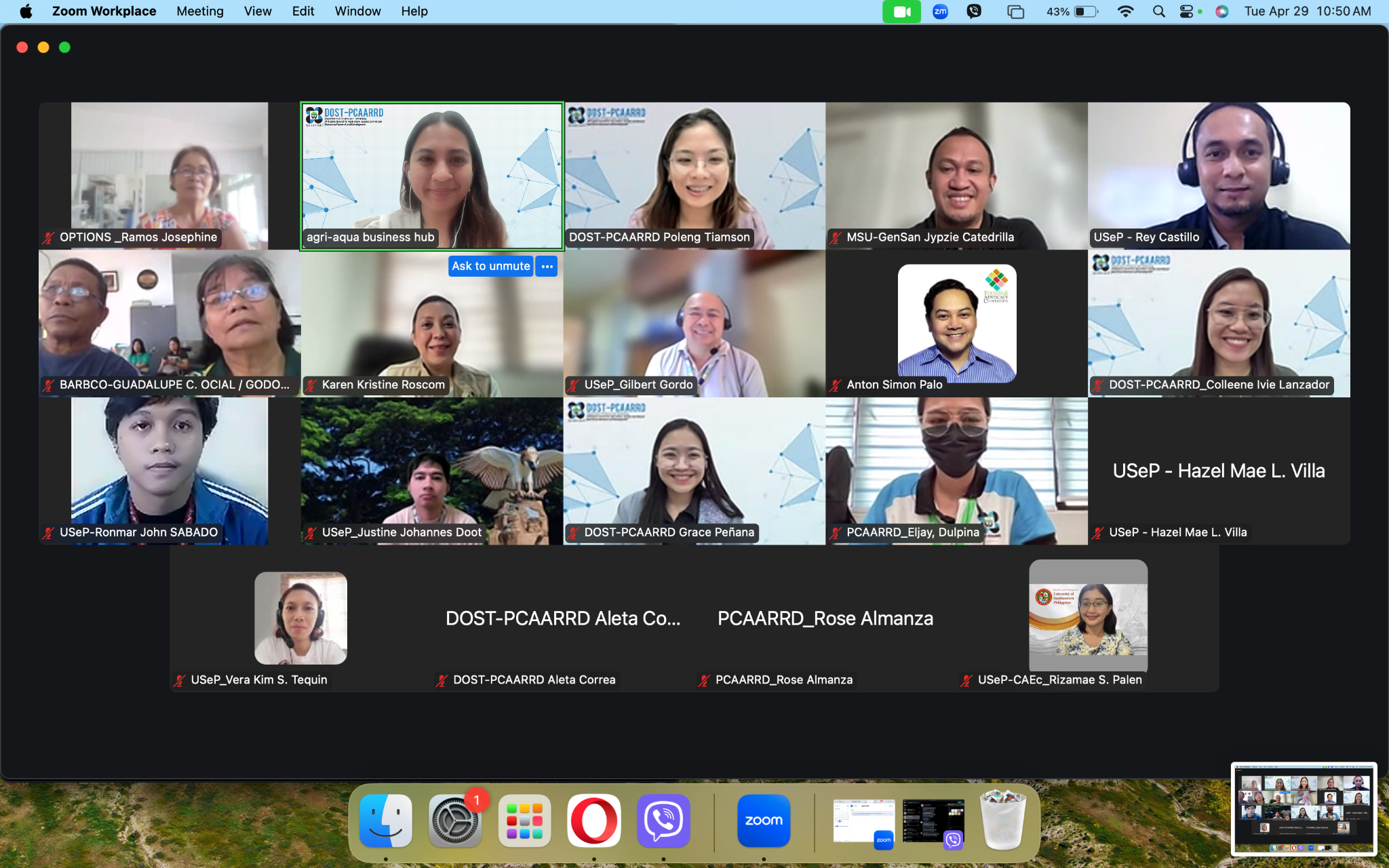
Task: Open the Edit menu
Action: pos(303,11)
